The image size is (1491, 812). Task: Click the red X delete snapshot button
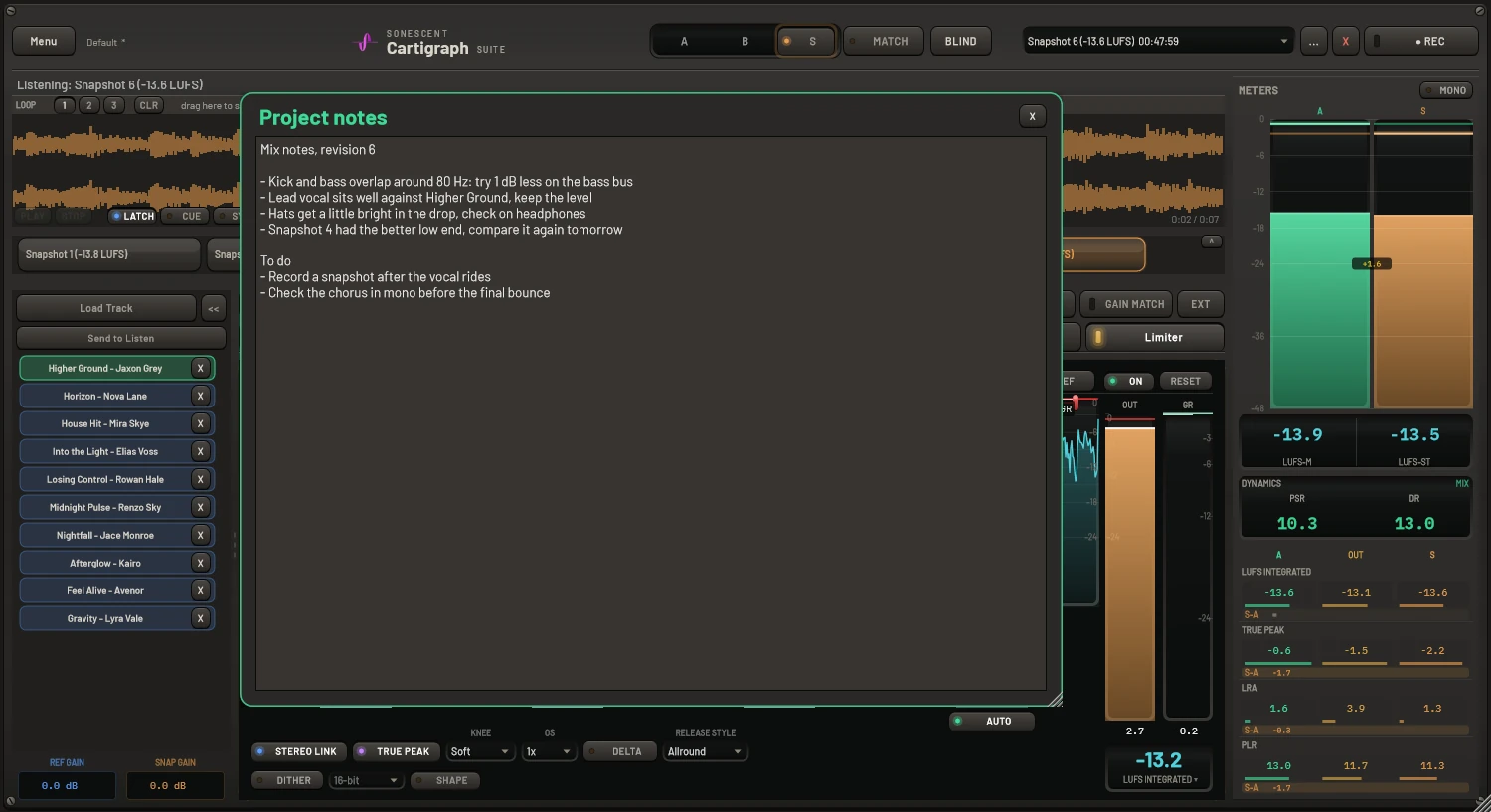(1345, 41)
